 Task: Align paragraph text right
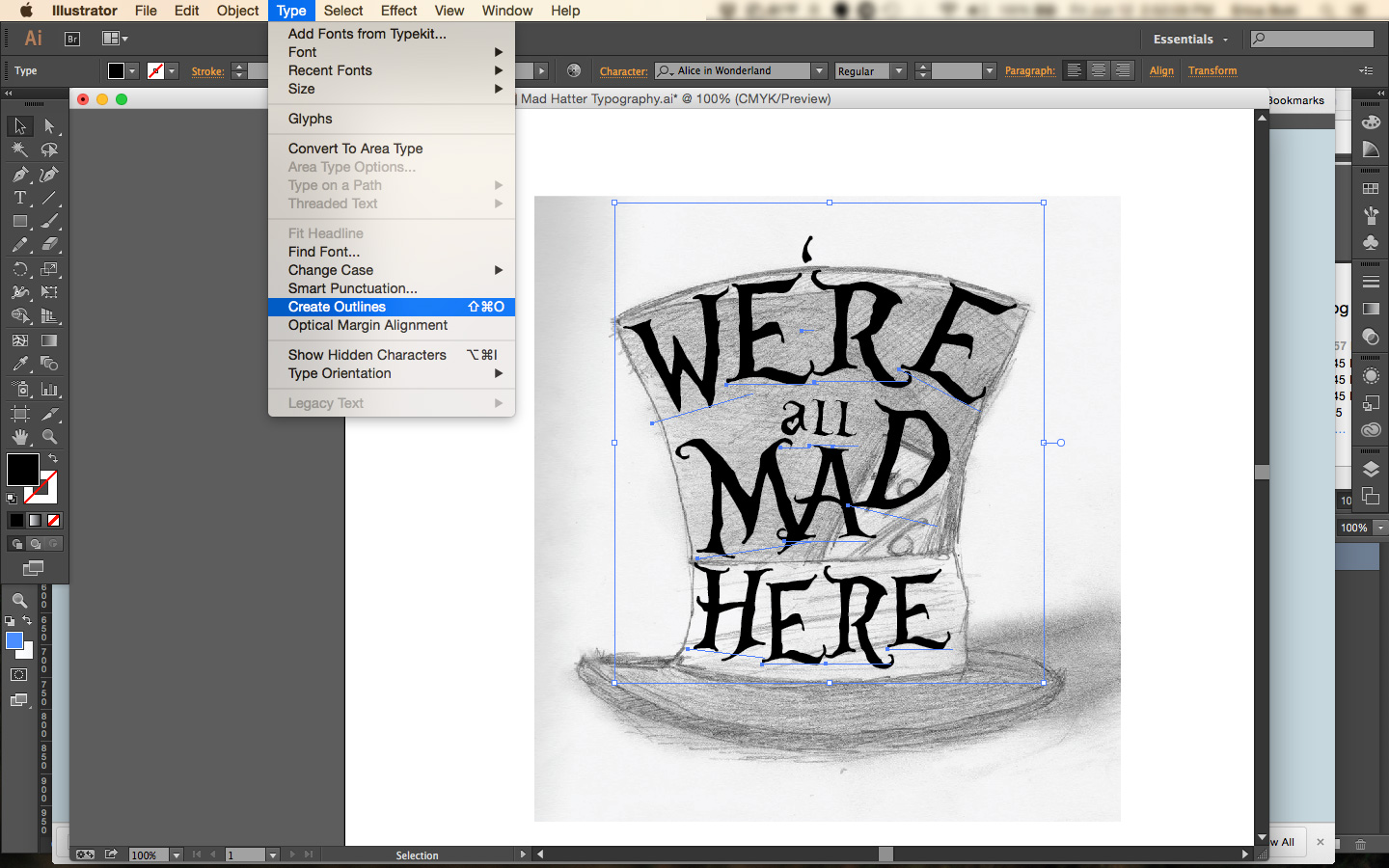click(1122, 70)
